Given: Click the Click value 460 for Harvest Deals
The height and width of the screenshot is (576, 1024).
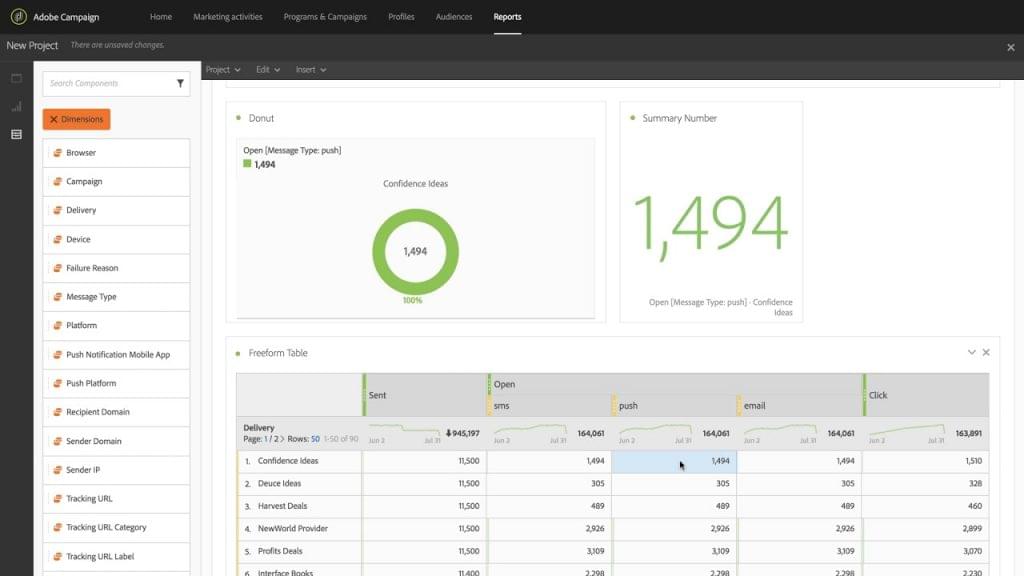Looking at the screenshot, I should click(975, 506).
